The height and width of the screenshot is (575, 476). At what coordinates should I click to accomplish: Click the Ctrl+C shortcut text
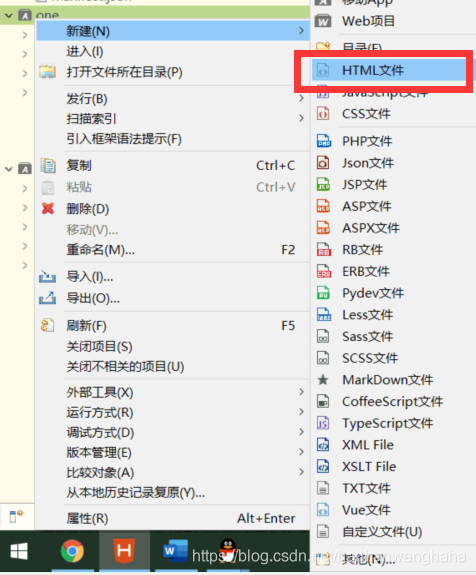pos(275,165)
